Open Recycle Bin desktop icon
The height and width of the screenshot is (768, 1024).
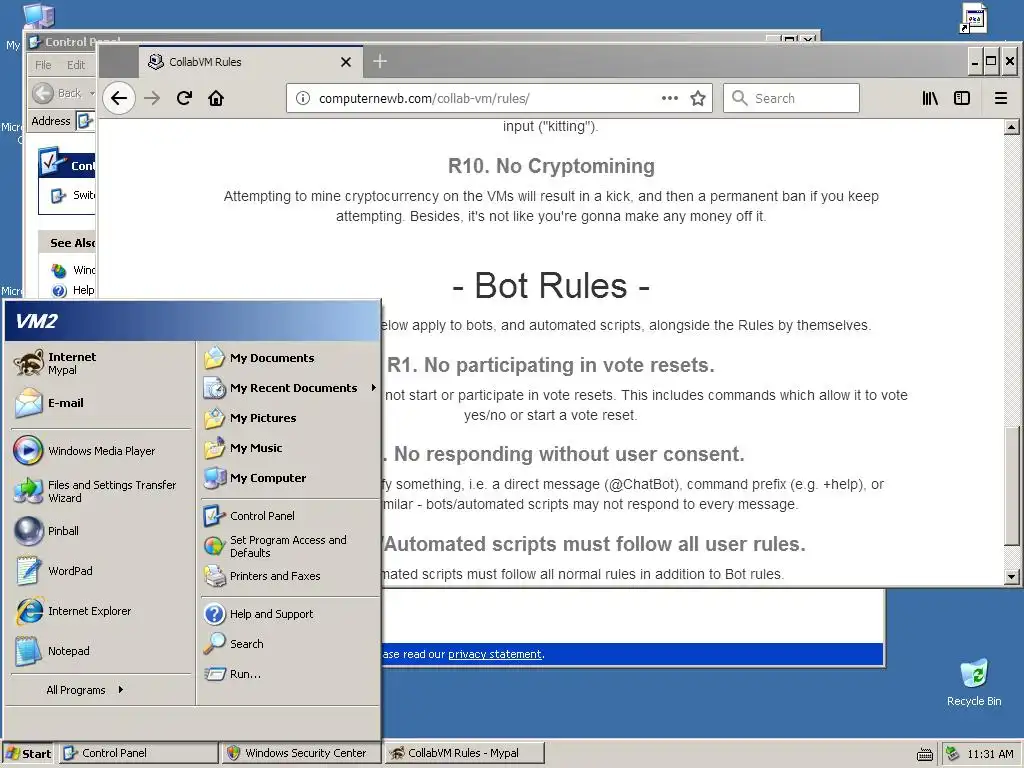pyautogui.click(x=974, y=682)
